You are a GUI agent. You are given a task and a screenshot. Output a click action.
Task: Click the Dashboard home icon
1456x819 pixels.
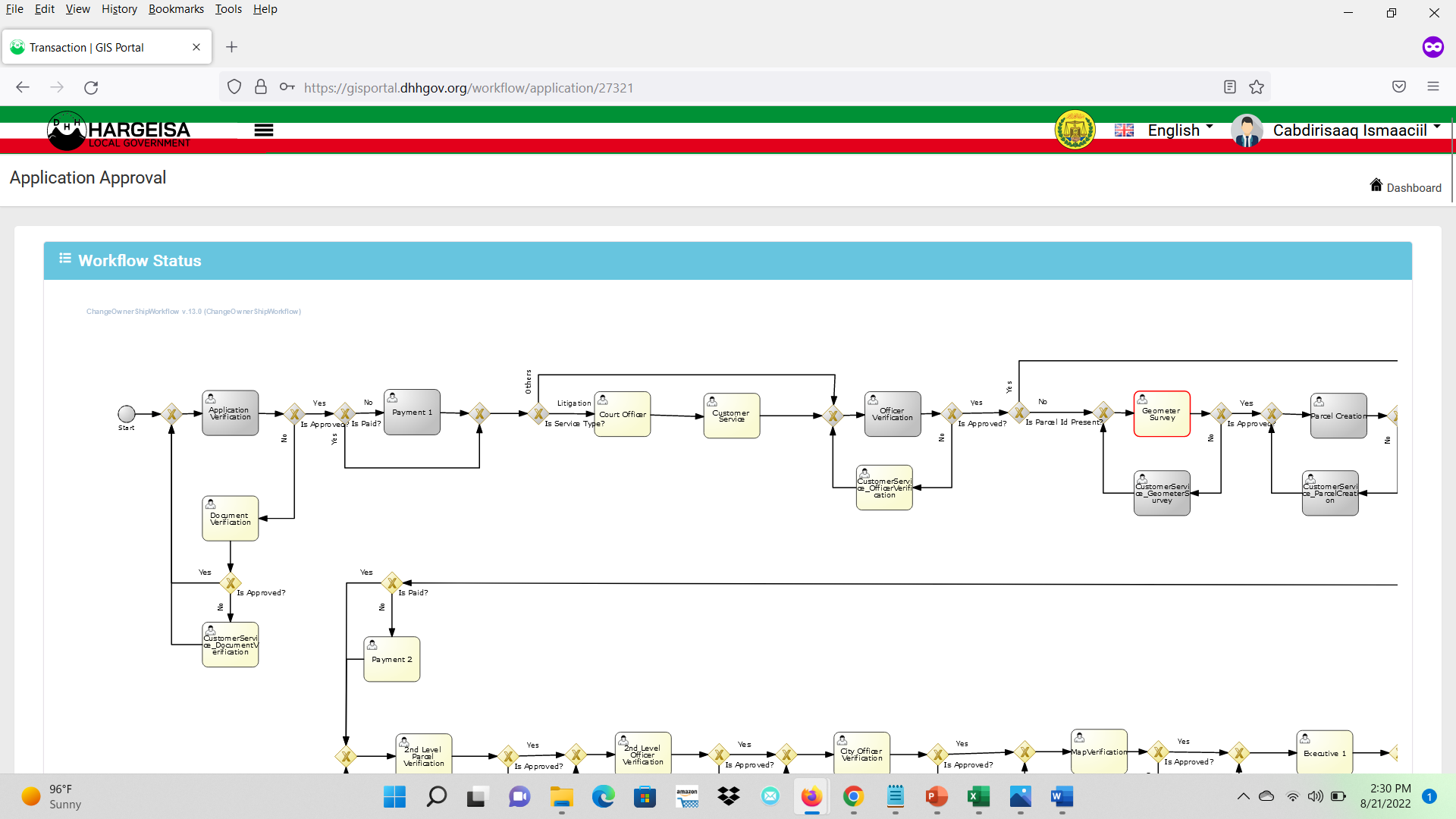[x=1376, y=185]
